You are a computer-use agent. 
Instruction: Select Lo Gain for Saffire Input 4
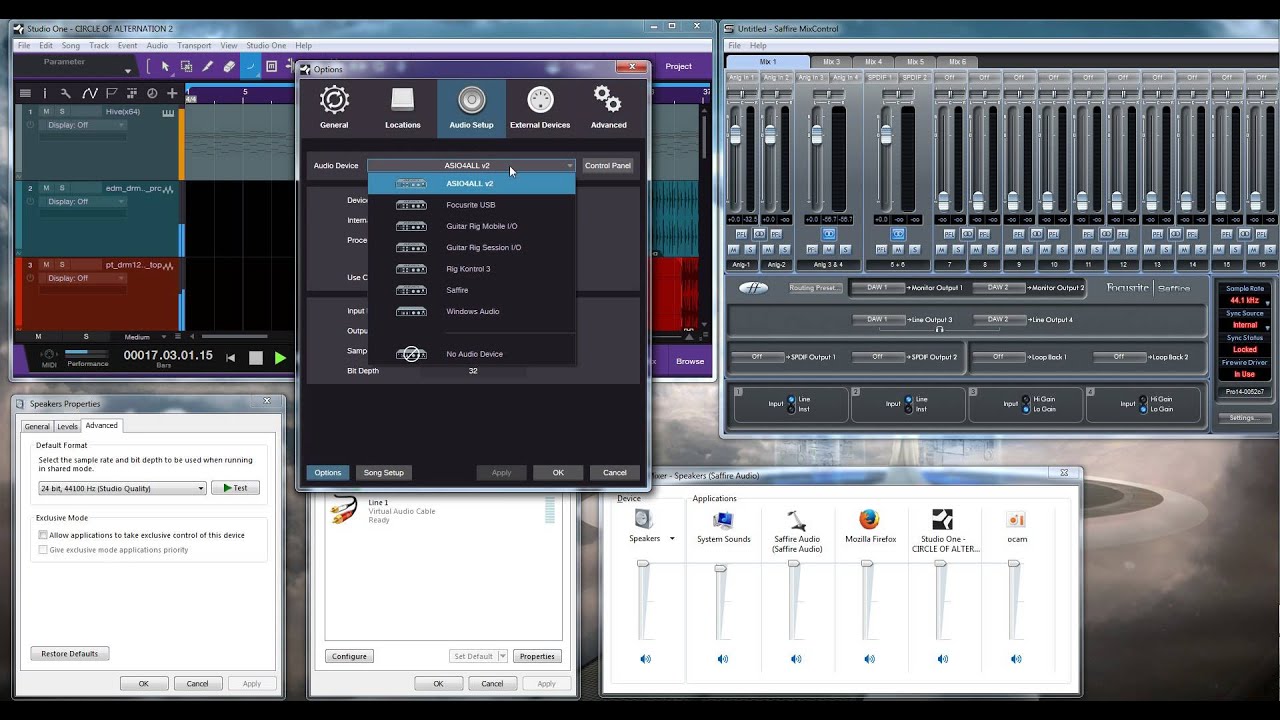point(1144,409)
